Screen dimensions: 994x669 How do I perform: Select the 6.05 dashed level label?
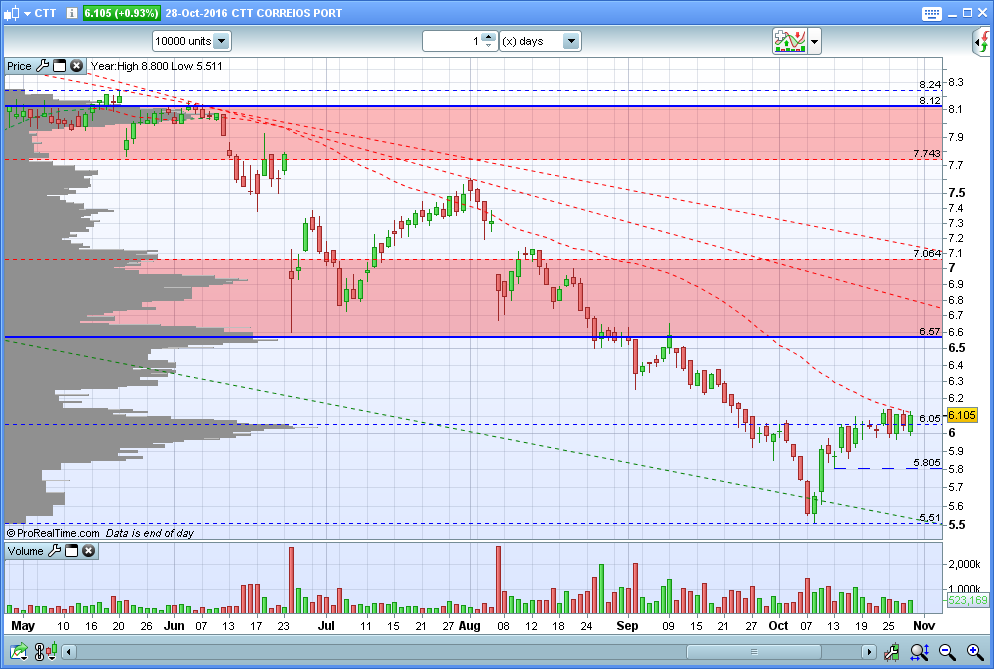tap(930, 418)
